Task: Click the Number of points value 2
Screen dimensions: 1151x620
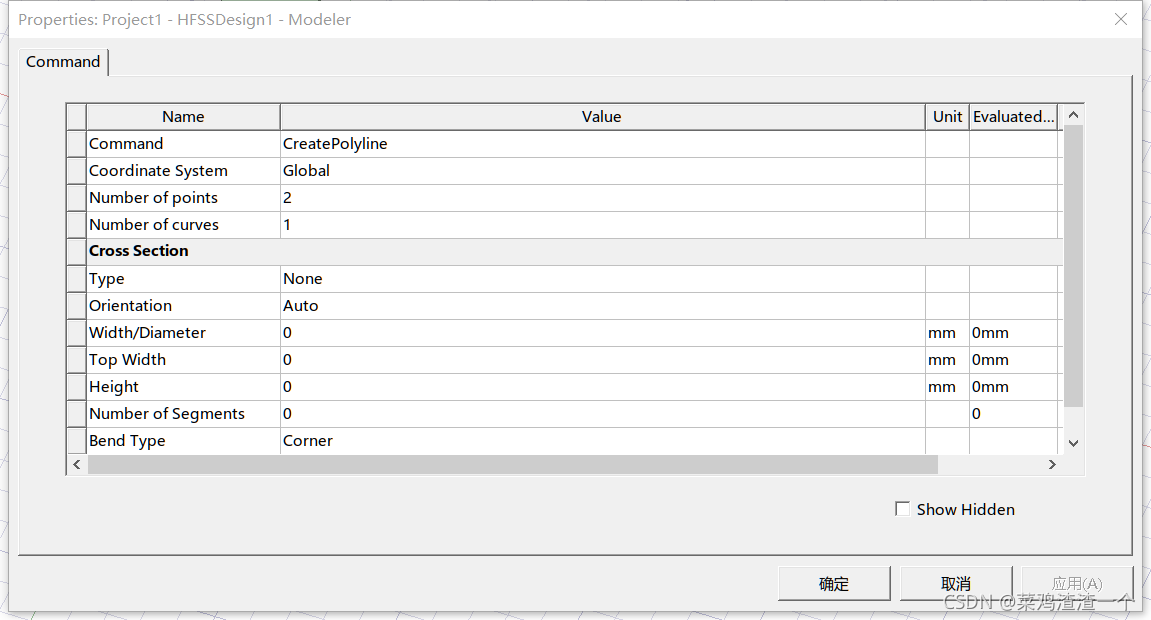Action: pyautogui.click(x=602, y=198)
